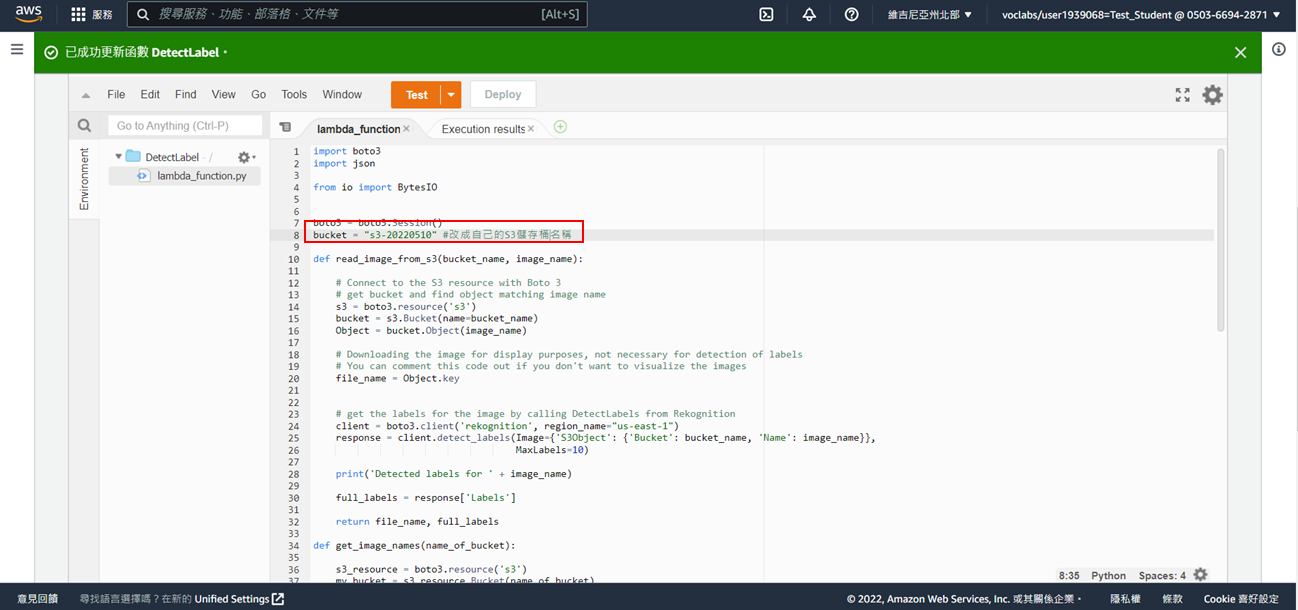The width and height of the screenshot is (1298, 610).
Task: Add a new tab with the plus icon
Action: [560, 127]
